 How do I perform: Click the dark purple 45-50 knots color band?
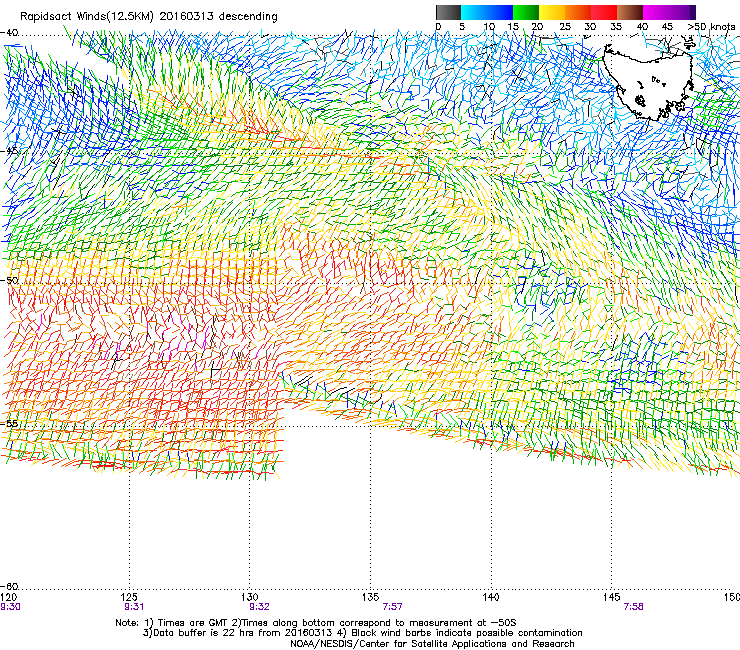pyautogui.click(x=682, y=12)
